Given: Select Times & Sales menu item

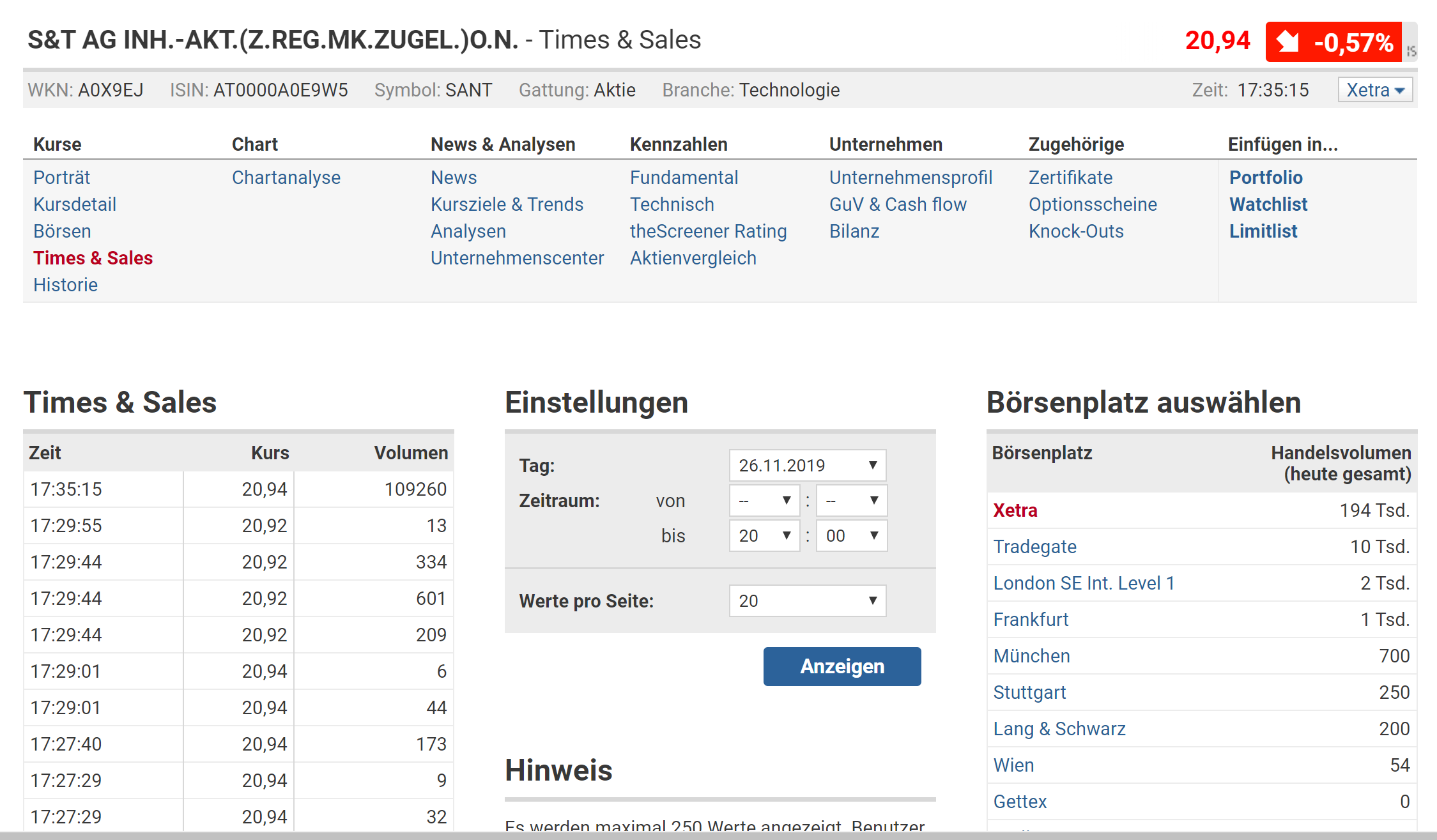Looking at the screenshot, I should click(93, 258).
